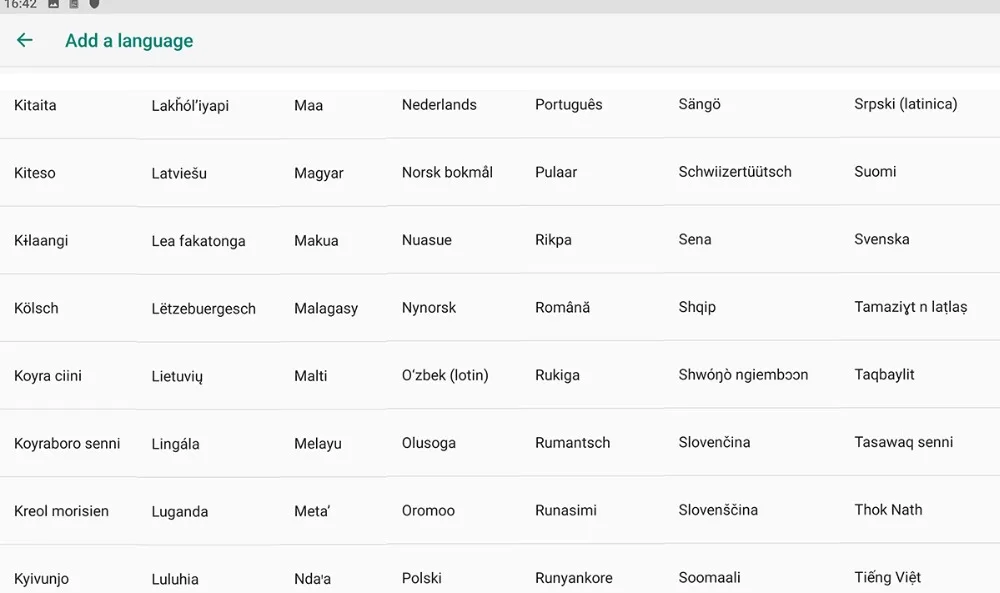The height and width of the screenshot is (593, 1000).
Task: Select Svenska as the language
Action: (881, 239)
